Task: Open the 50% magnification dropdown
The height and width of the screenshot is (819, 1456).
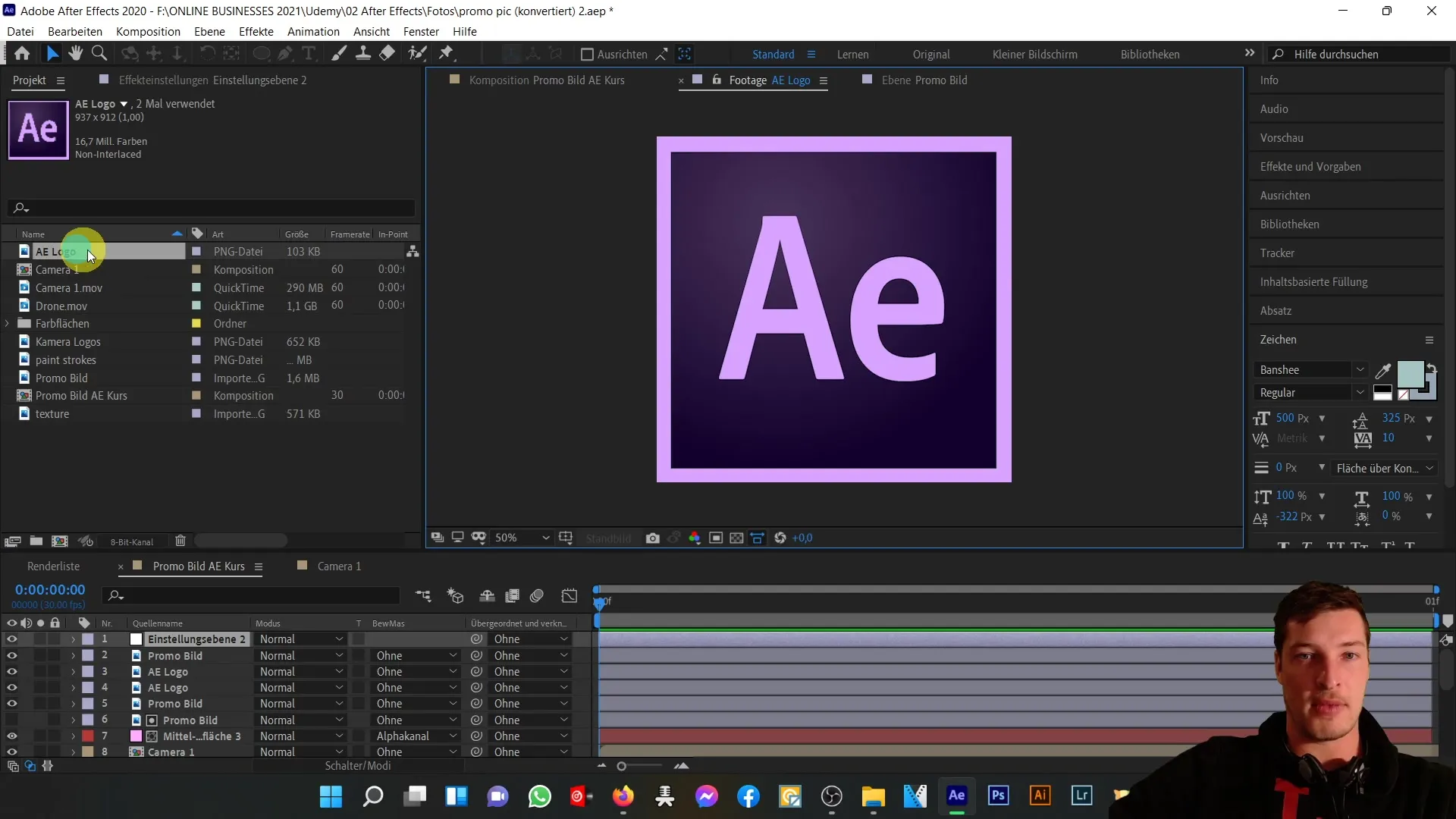Action: (x=522, y=538)
